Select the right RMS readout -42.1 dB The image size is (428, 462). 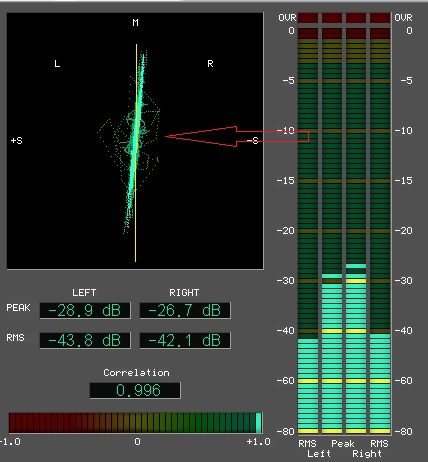pyautogui.click(x=185, y=340)
